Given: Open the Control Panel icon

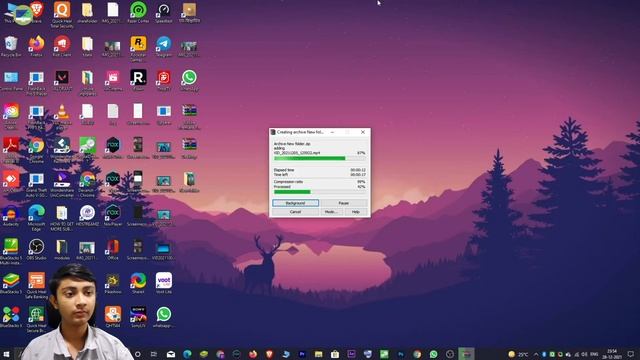Looking at the screenshot, I should tap(11, 80).
